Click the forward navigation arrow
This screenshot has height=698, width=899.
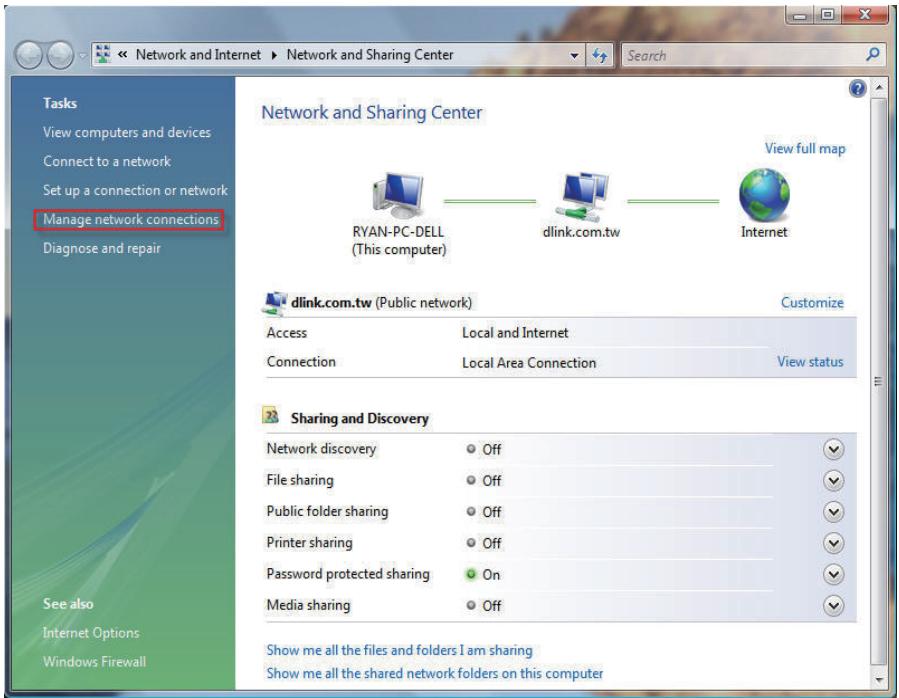(60, 56)
